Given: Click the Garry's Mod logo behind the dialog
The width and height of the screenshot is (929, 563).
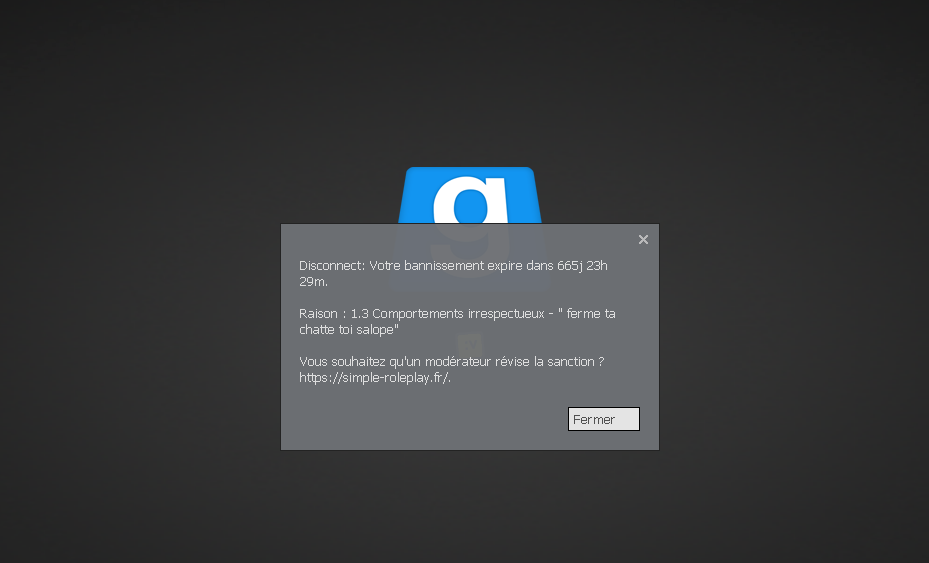Looking at the screenshot, I should tap(470, 195).
